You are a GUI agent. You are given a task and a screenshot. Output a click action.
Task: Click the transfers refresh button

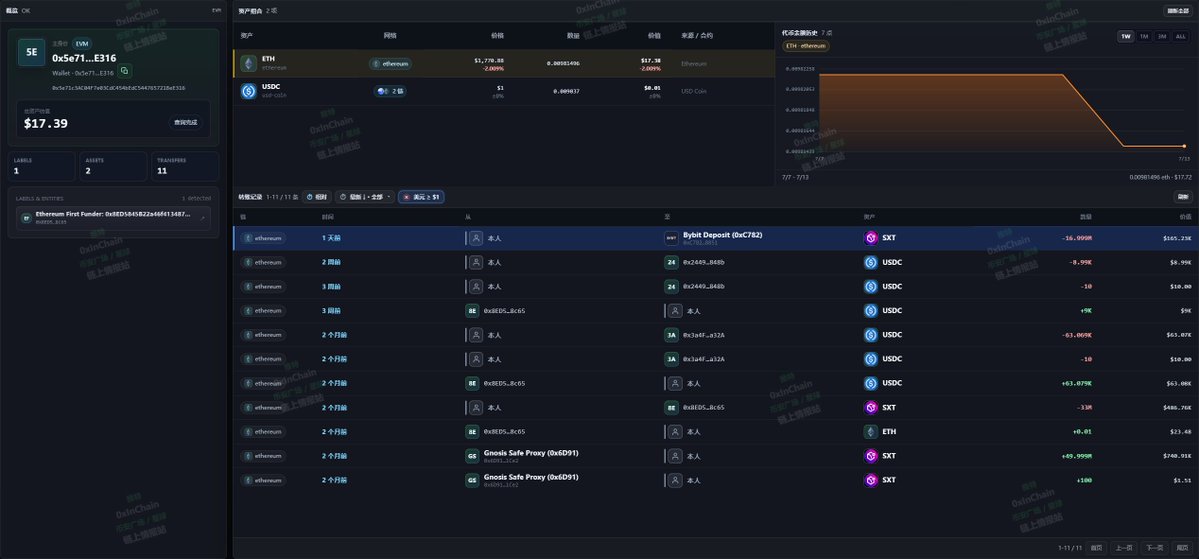1183,197
